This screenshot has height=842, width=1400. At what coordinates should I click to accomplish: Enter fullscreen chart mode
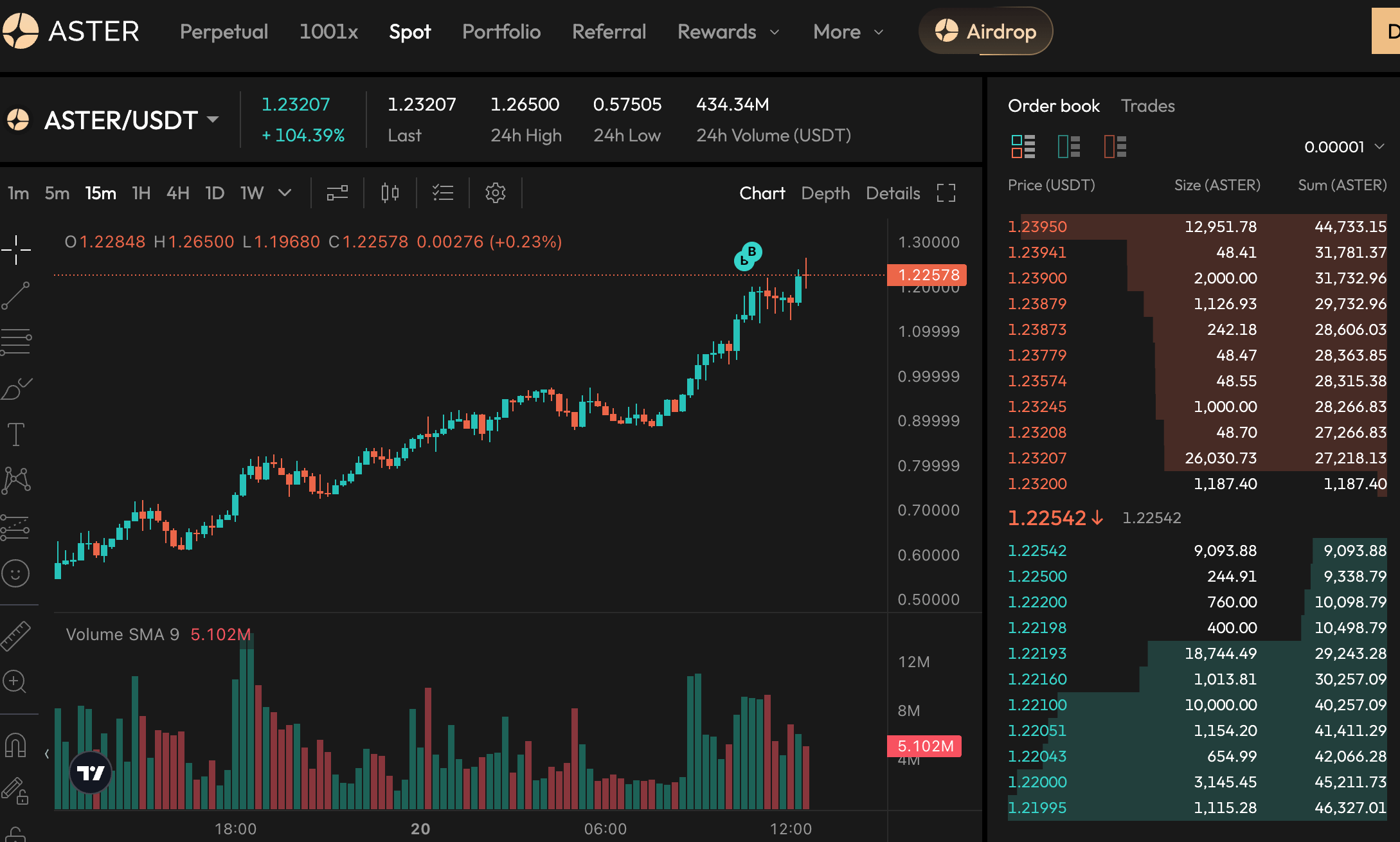tap(946, 193)
